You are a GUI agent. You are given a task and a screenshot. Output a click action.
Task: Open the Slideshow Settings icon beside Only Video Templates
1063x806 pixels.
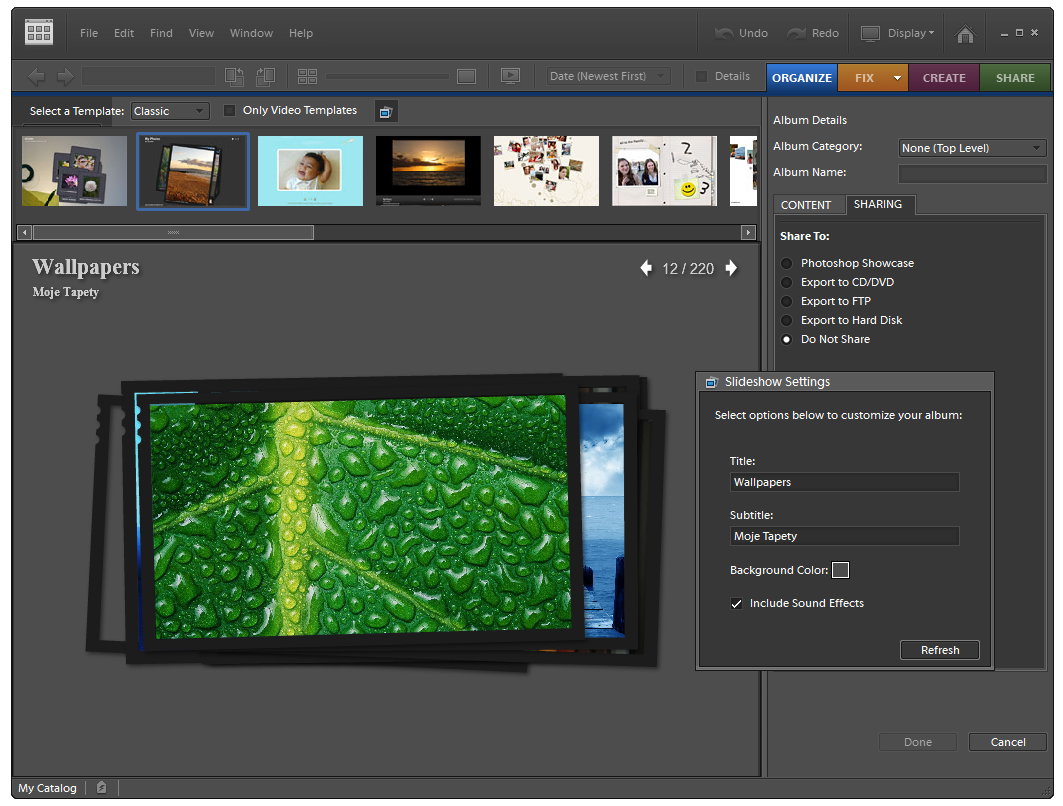386,112
